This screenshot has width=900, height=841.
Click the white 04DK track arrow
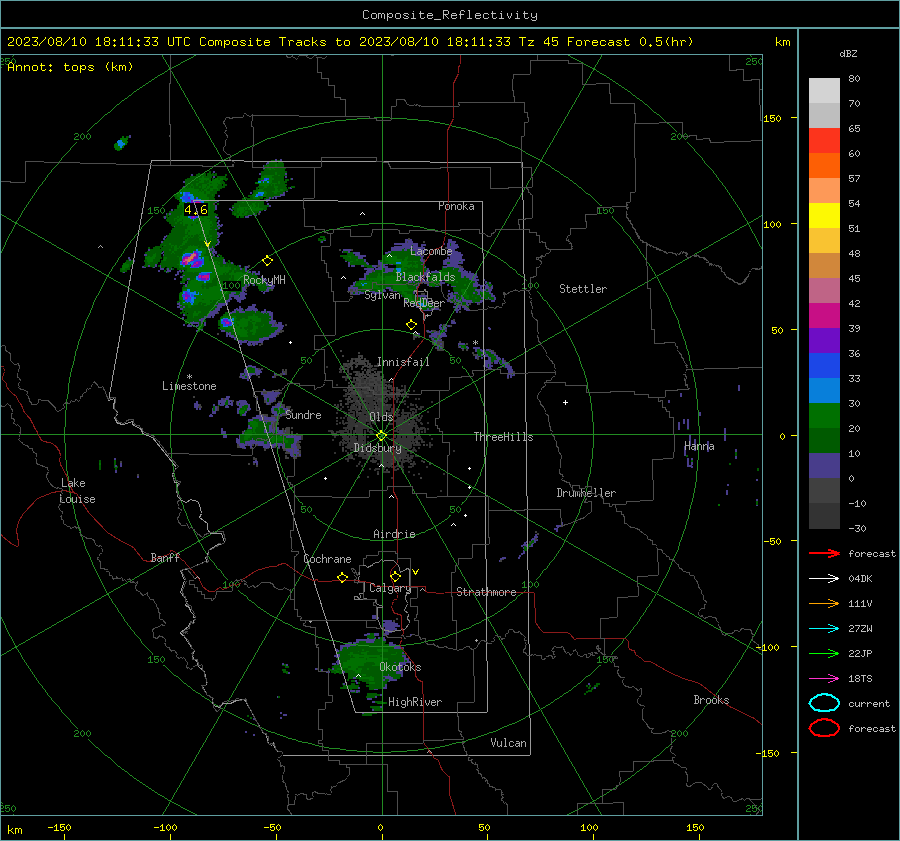point(824,579)
